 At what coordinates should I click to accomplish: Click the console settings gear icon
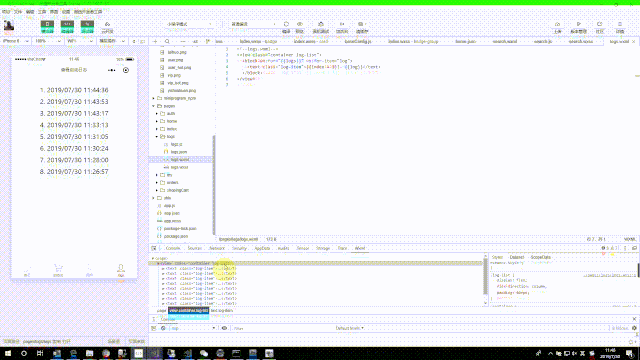pyautogui.click(x=634, y=328)
